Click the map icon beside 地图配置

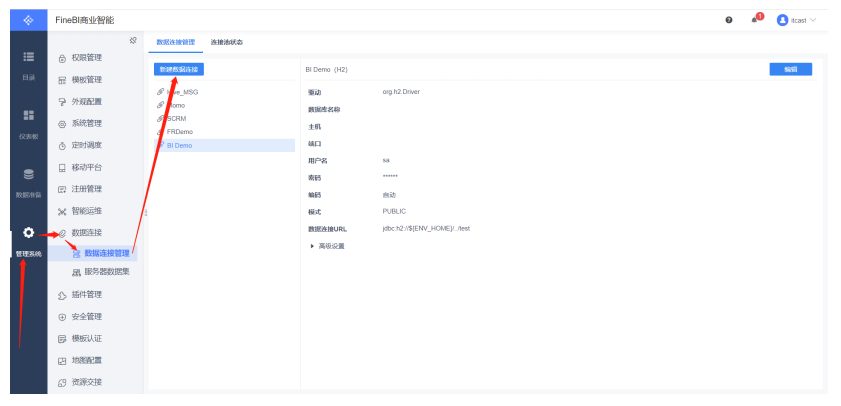click(x=62, y=361)
